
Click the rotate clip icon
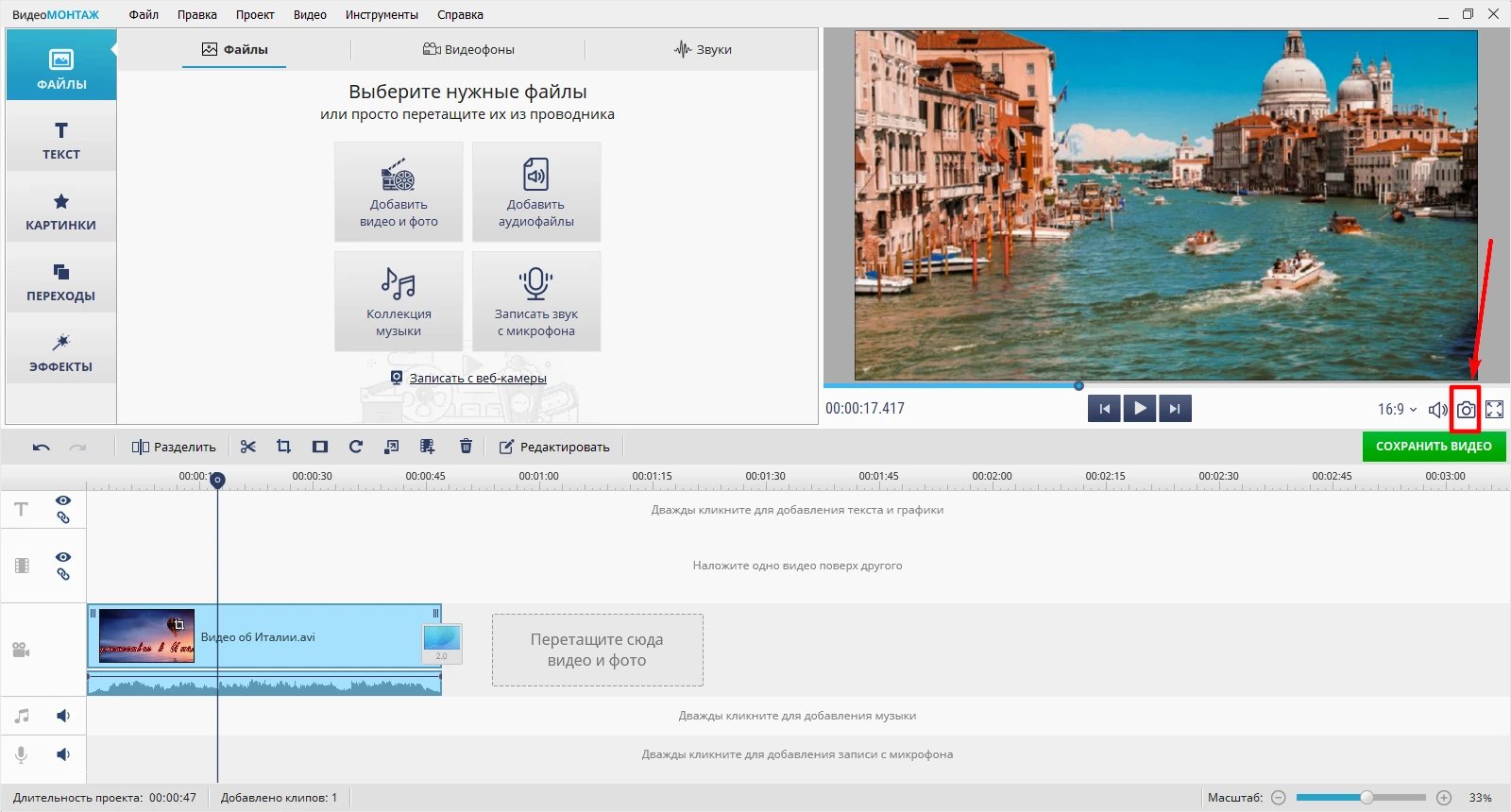[356, 447]
